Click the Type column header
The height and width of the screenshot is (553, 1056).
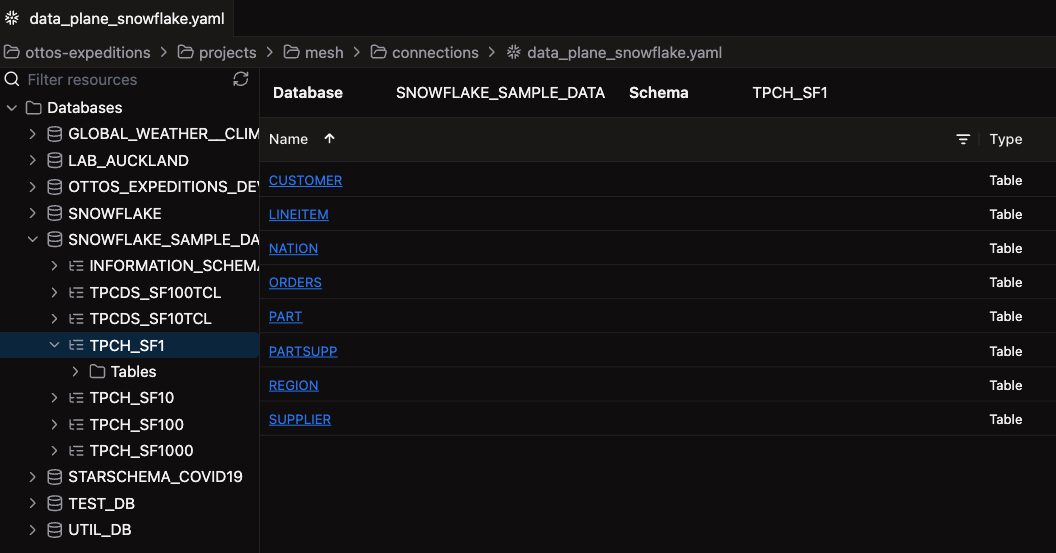(x=1005, y=139)
